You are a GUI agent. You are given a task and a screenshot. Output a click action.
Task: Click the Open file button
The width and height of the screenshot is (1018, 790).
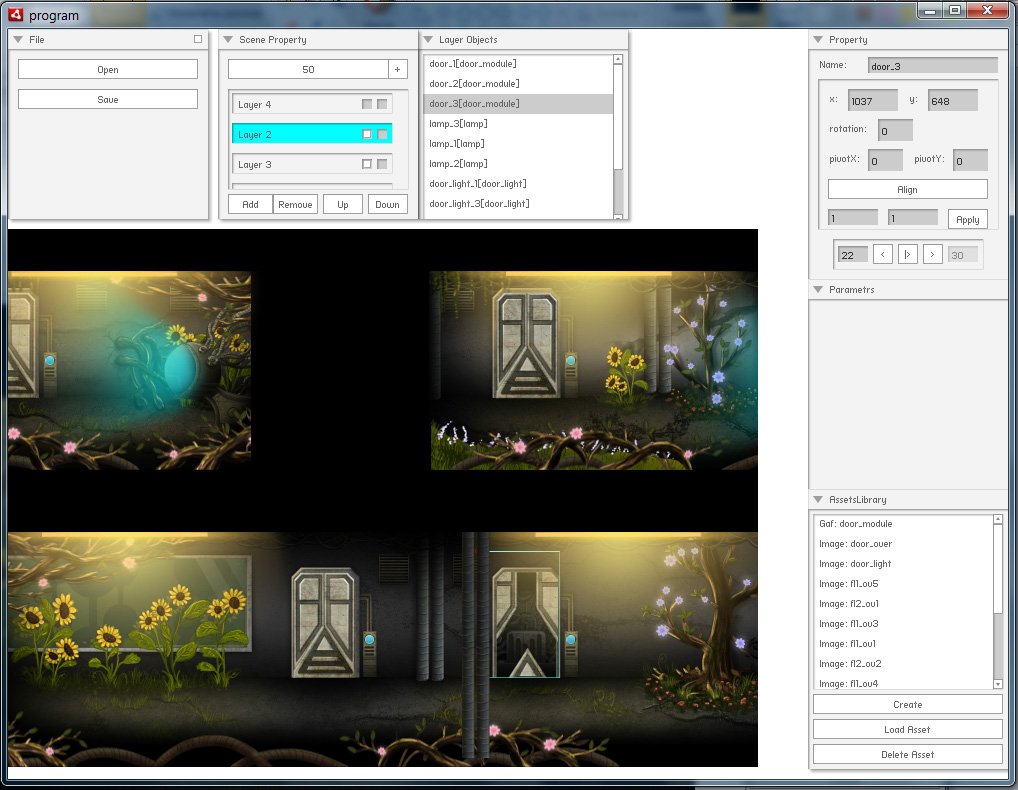tap(108, 69)
